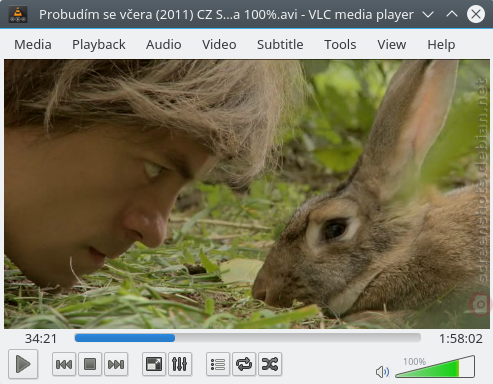Show extended settings equalizer panel

pyautogui.click(x=180, y=364)
